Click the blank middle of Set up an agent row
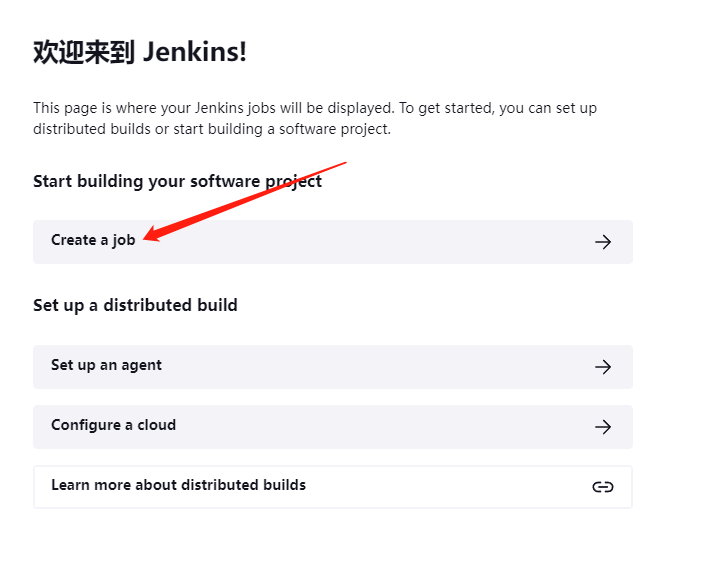The height and width of the screenshot is (575, 701). coord(380,367)
